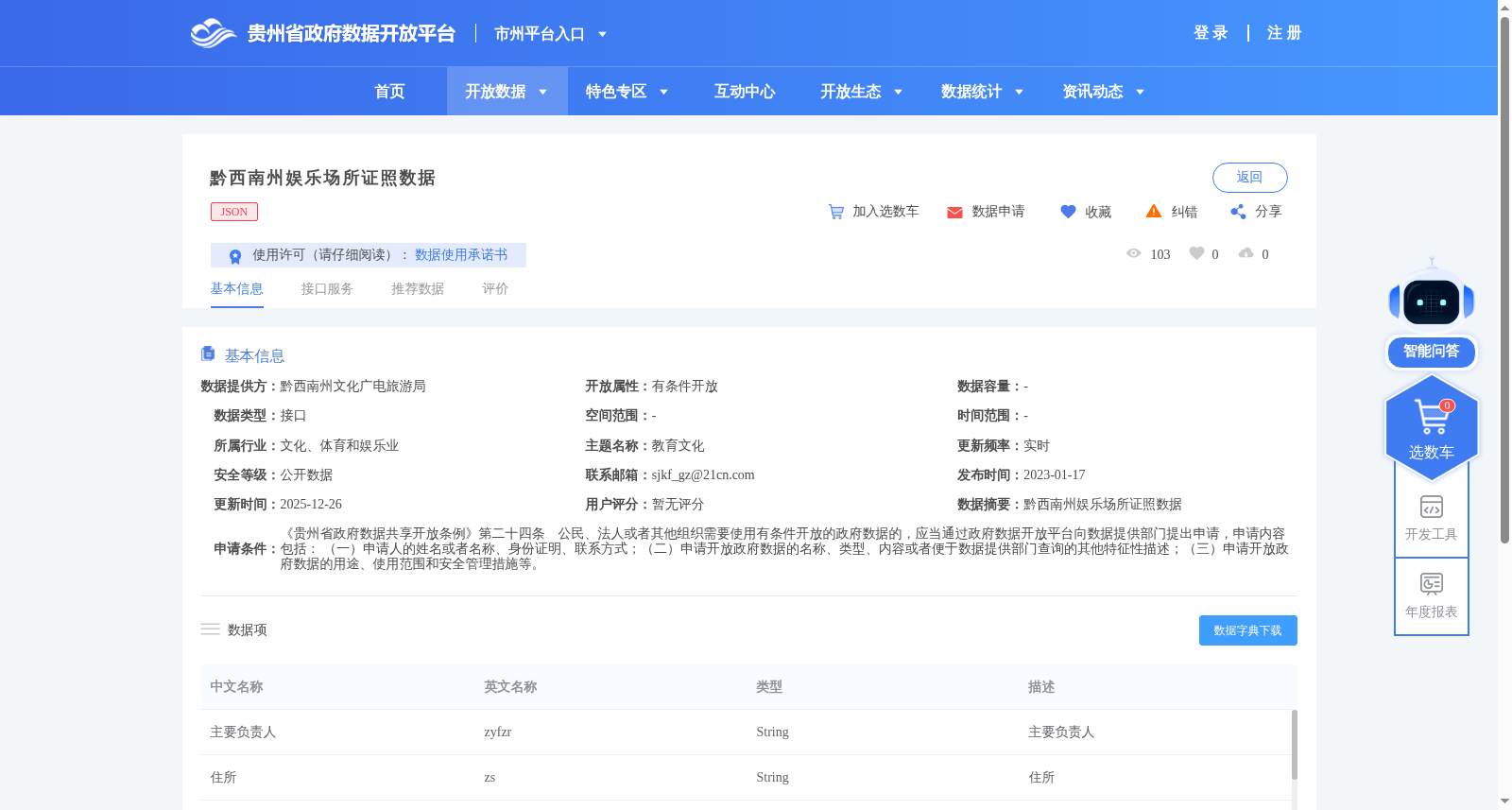The image size is (1512, 810).
Task: Click the publish date 2023-01-17
Action: click(x=1055, y=475)
